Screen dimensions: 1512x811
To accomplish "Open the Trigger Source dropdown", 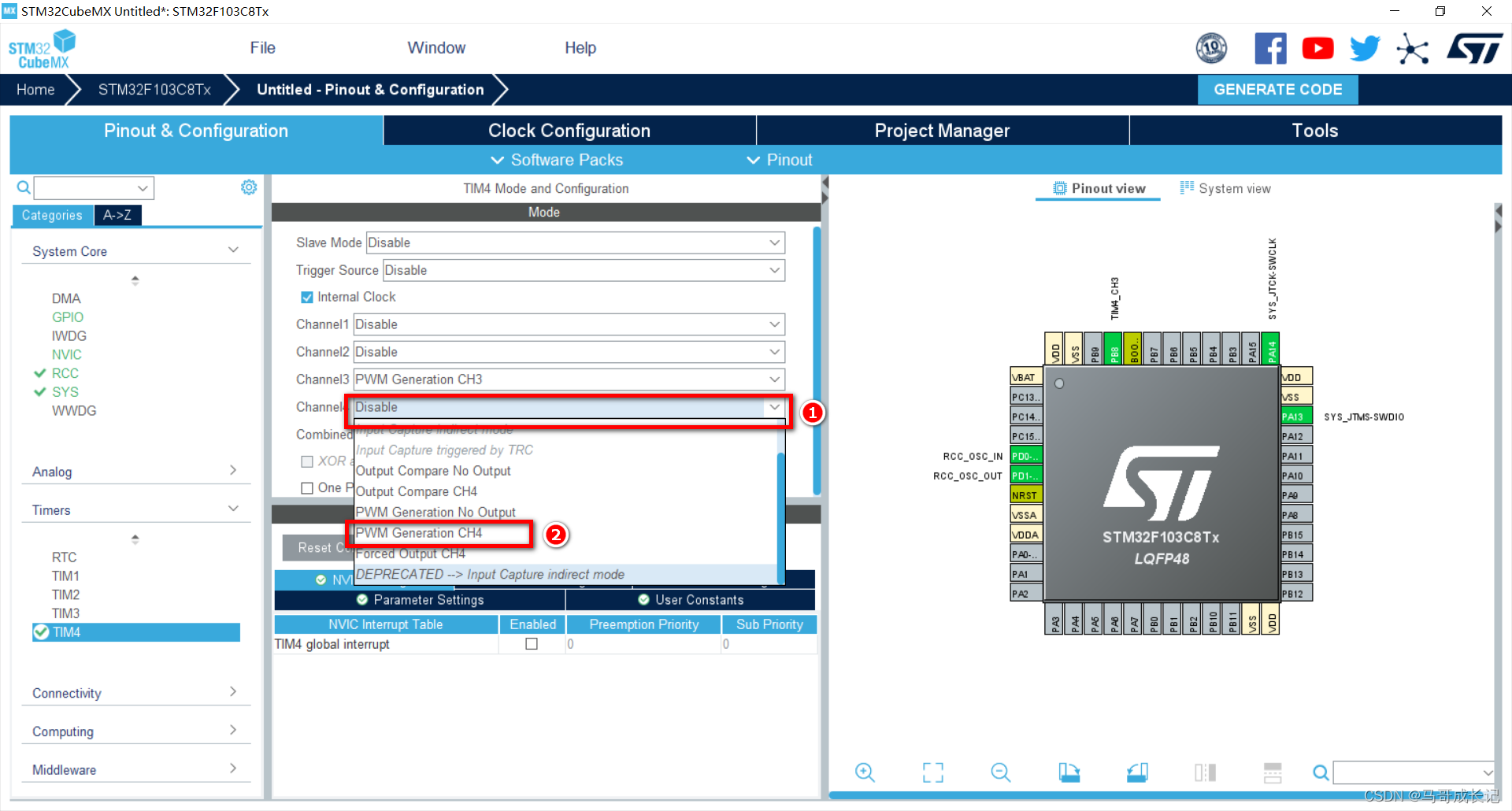I will (x=584, y=270).
